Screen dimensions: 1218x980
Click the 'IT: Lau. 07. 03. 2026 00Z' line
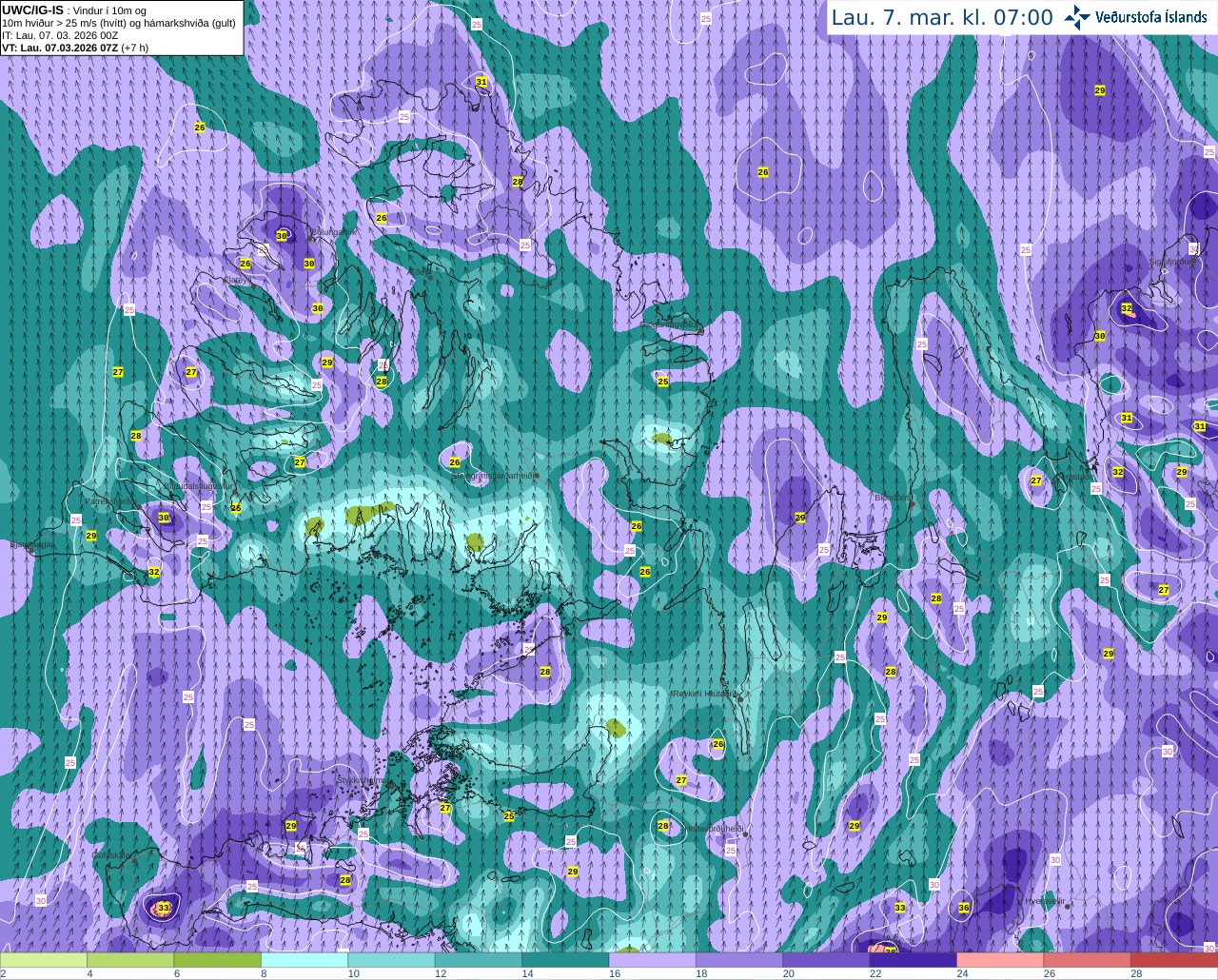coord(60,35)
